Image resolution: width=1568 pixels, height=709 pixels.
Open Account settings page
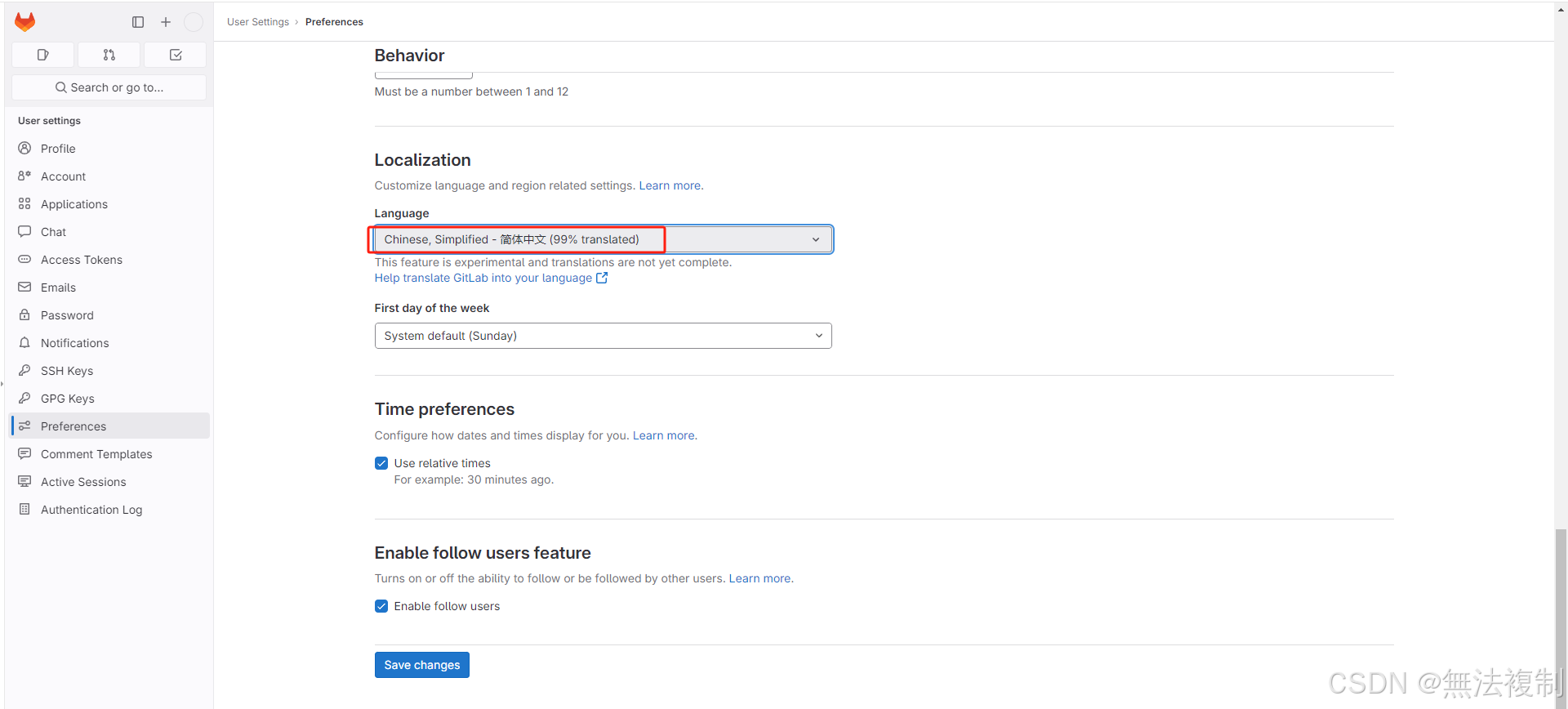[109, 176]
